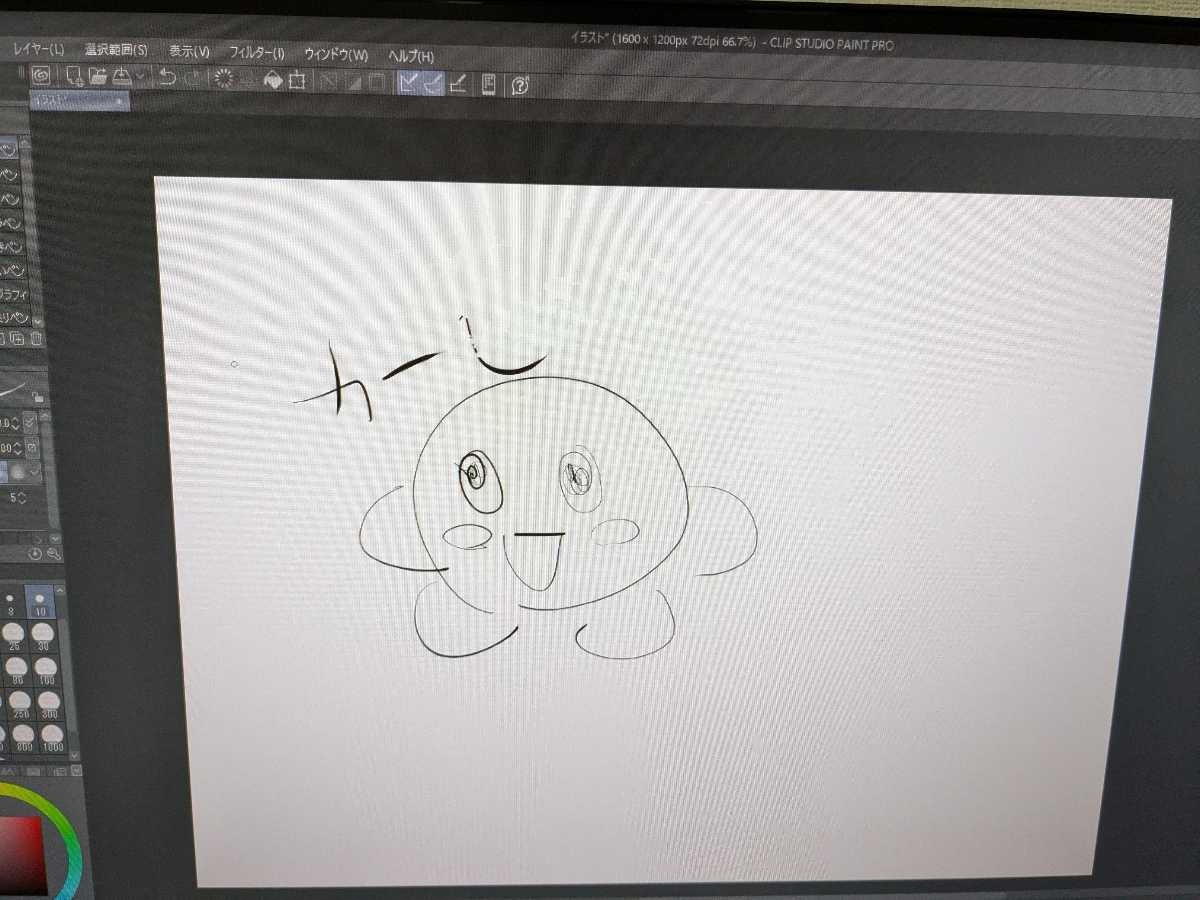This screenshot has height=900, width=1200.
Task: Click the Save icon in toolbar
Action: tap(121, 77)
